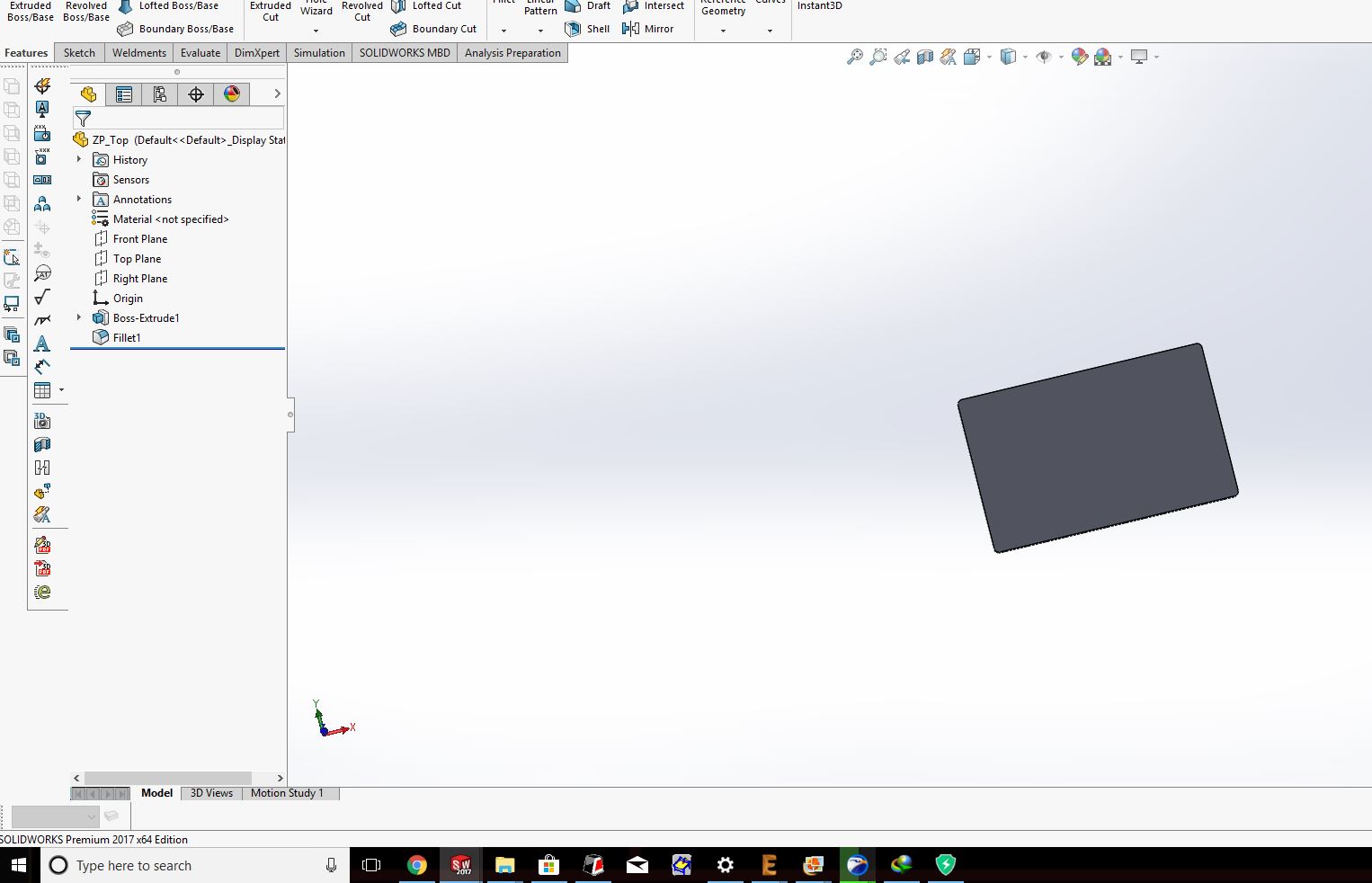Click the Extruded Cut button

(271, 11)
